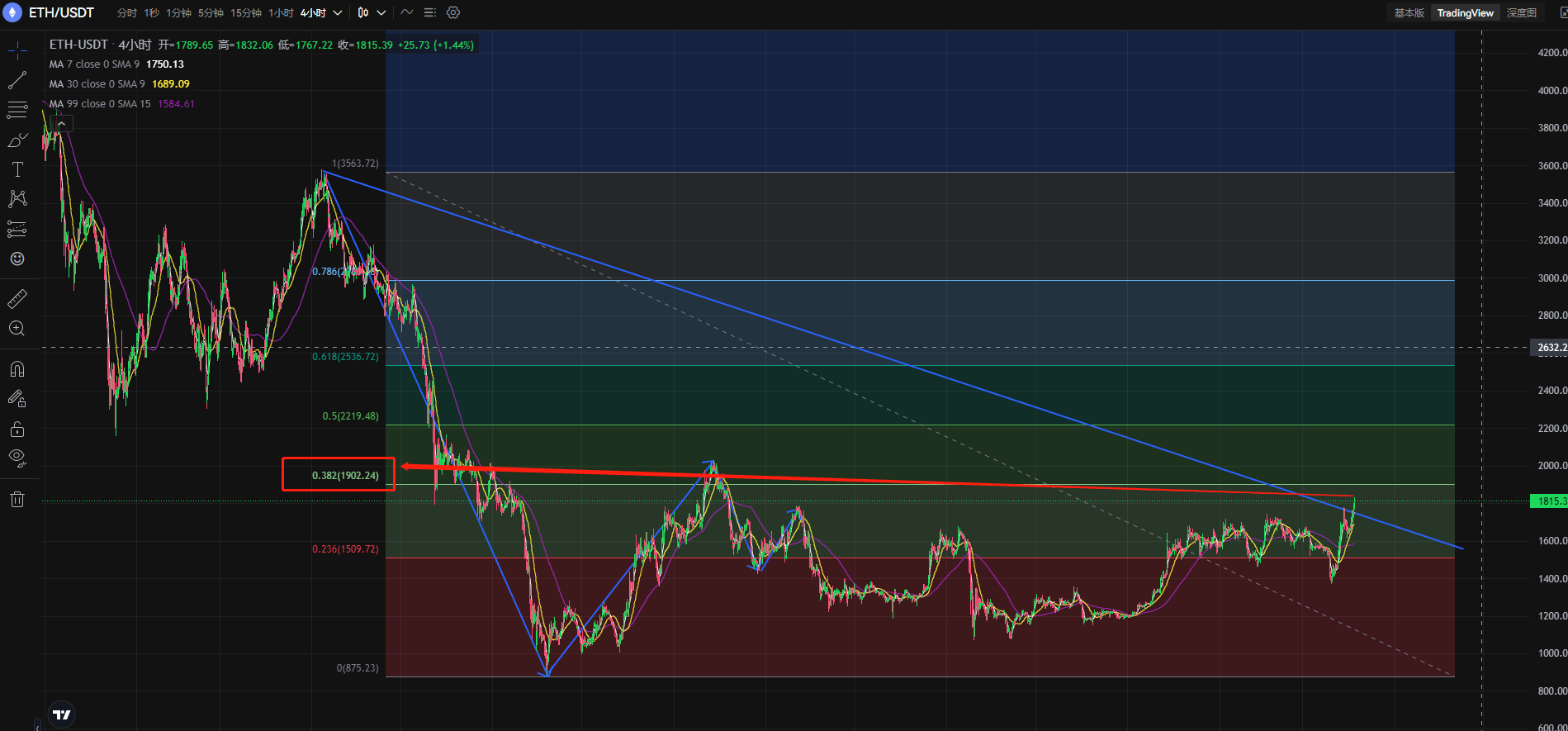
Task: Open the Fibonacci retracement tools
Action: tap(17, 110)
